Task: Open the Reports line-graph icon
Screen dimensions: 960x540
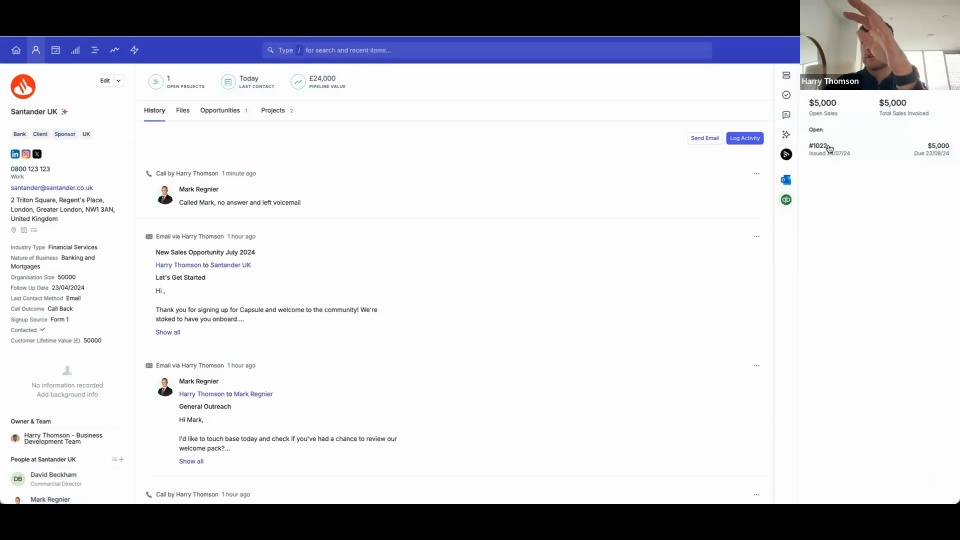Action: click(114, 50)
